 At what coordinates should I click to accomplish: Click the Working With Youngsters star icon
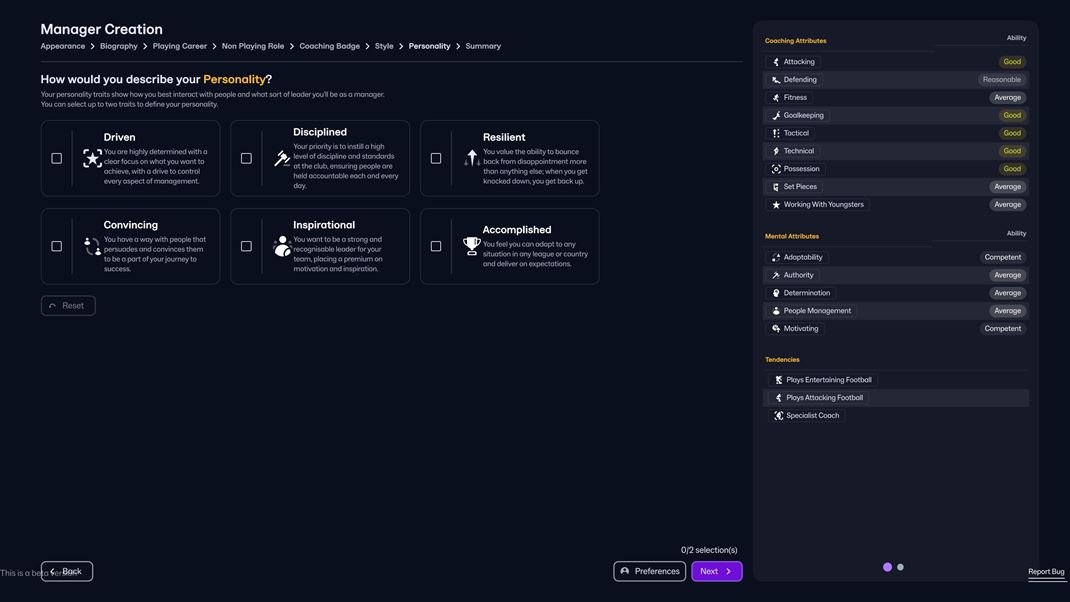776,205
